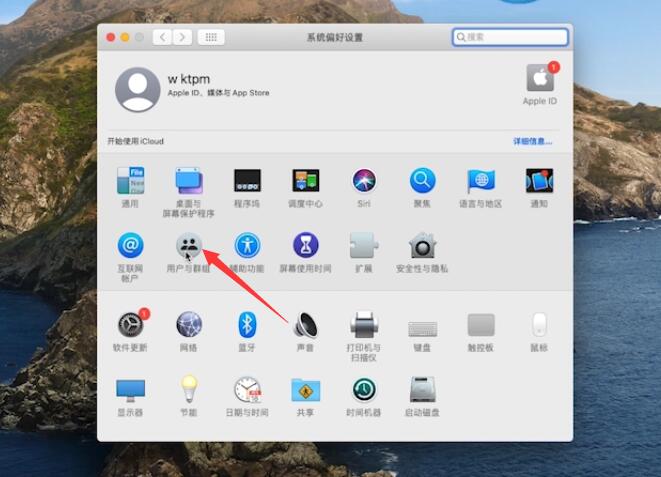Open the 通用 (General) preferences
This screenshot has height=477, width=661.
(x=130, y=181)
